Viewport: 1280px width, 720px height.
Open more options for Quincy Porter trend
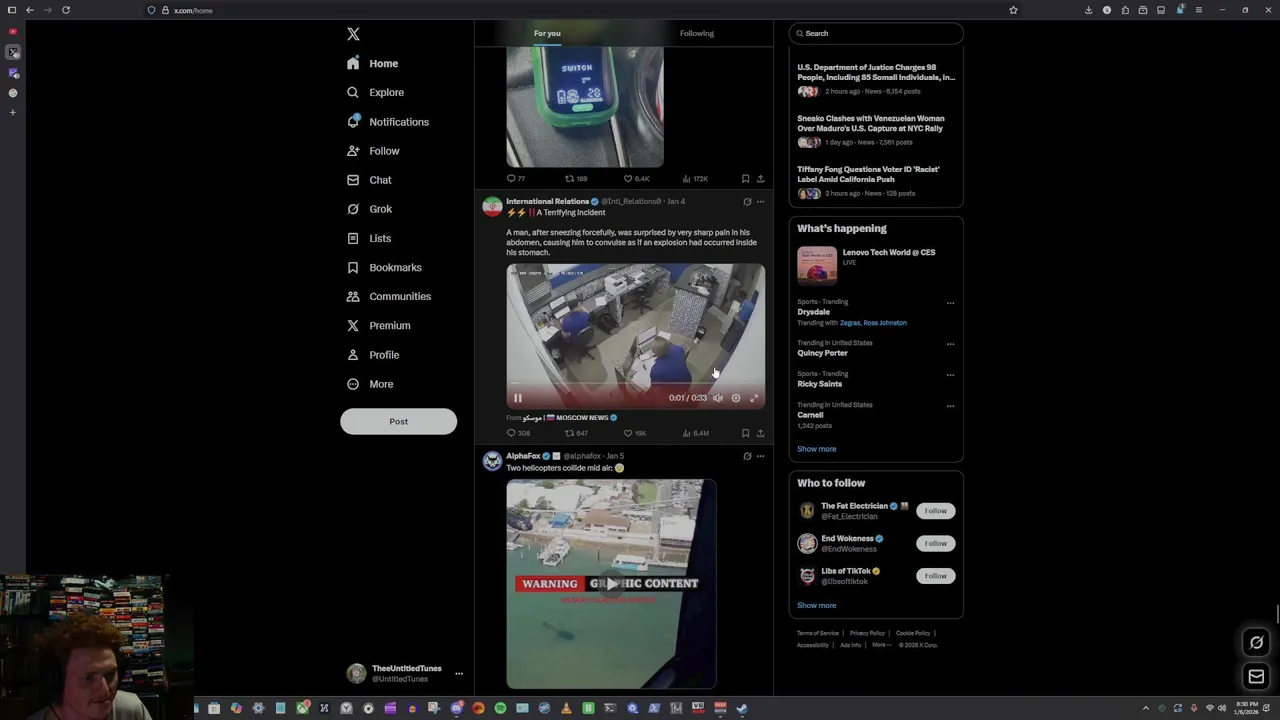tap(950, 344)
